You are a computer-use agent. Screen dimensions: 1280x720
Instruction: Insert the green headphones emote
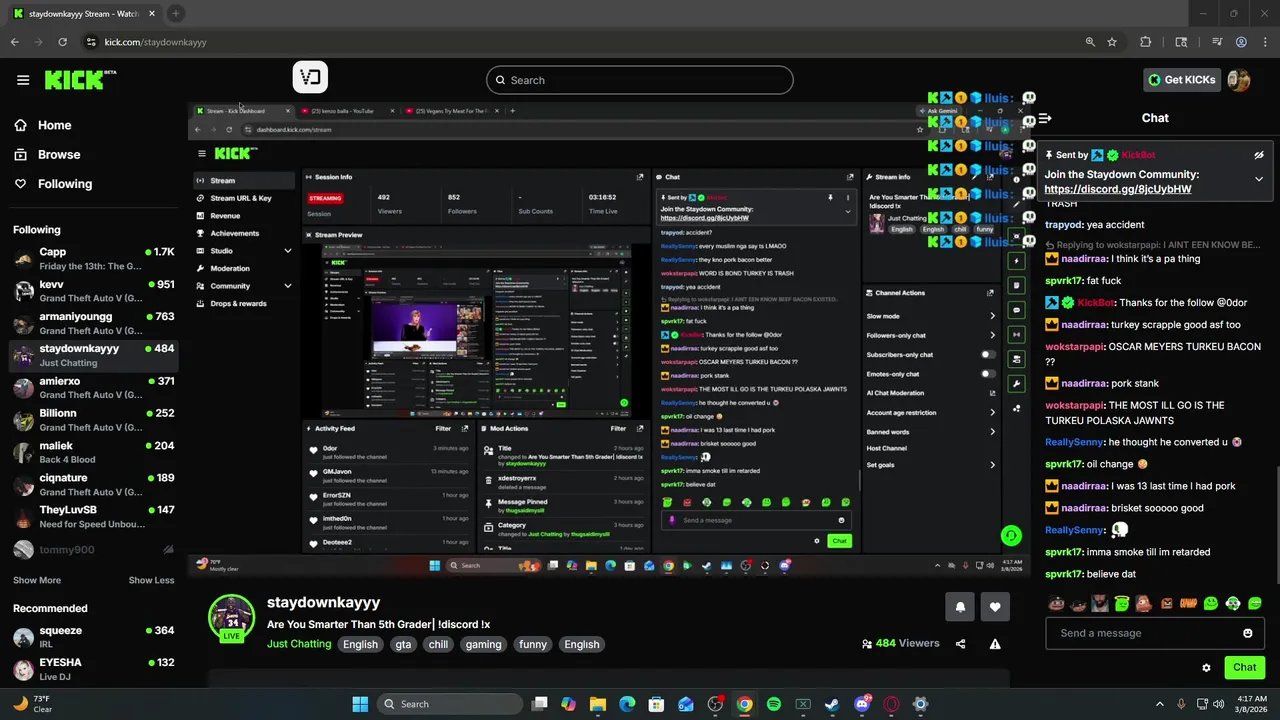[1233, 603]
